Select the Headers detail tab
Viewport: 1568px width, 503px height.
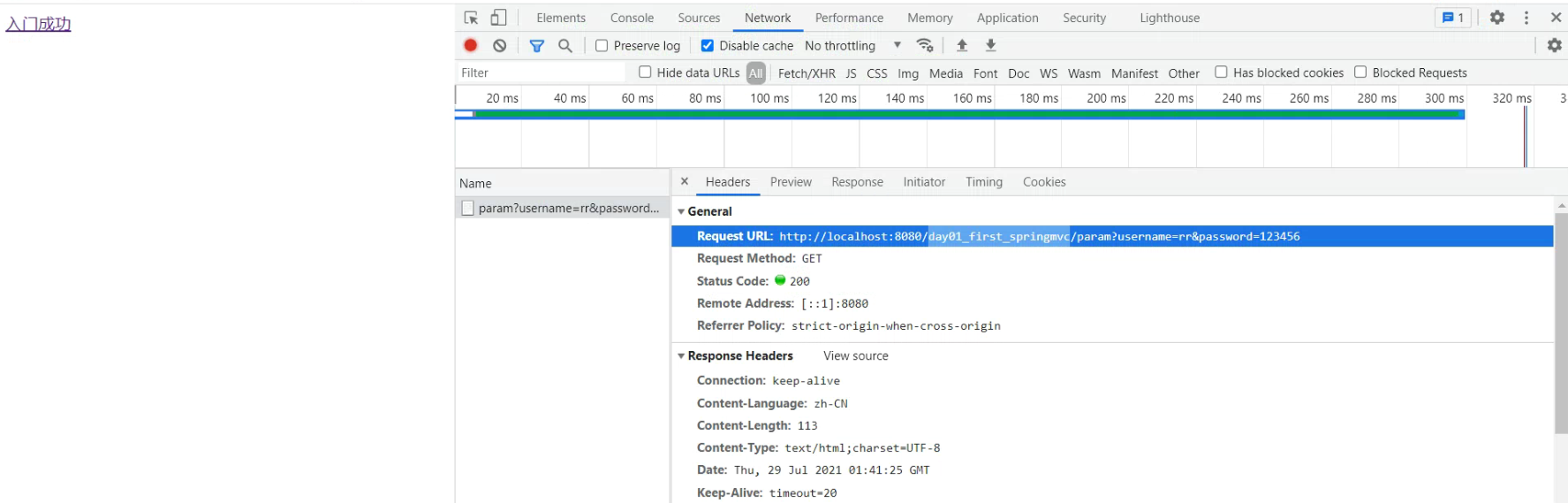[x=728, y=182]
